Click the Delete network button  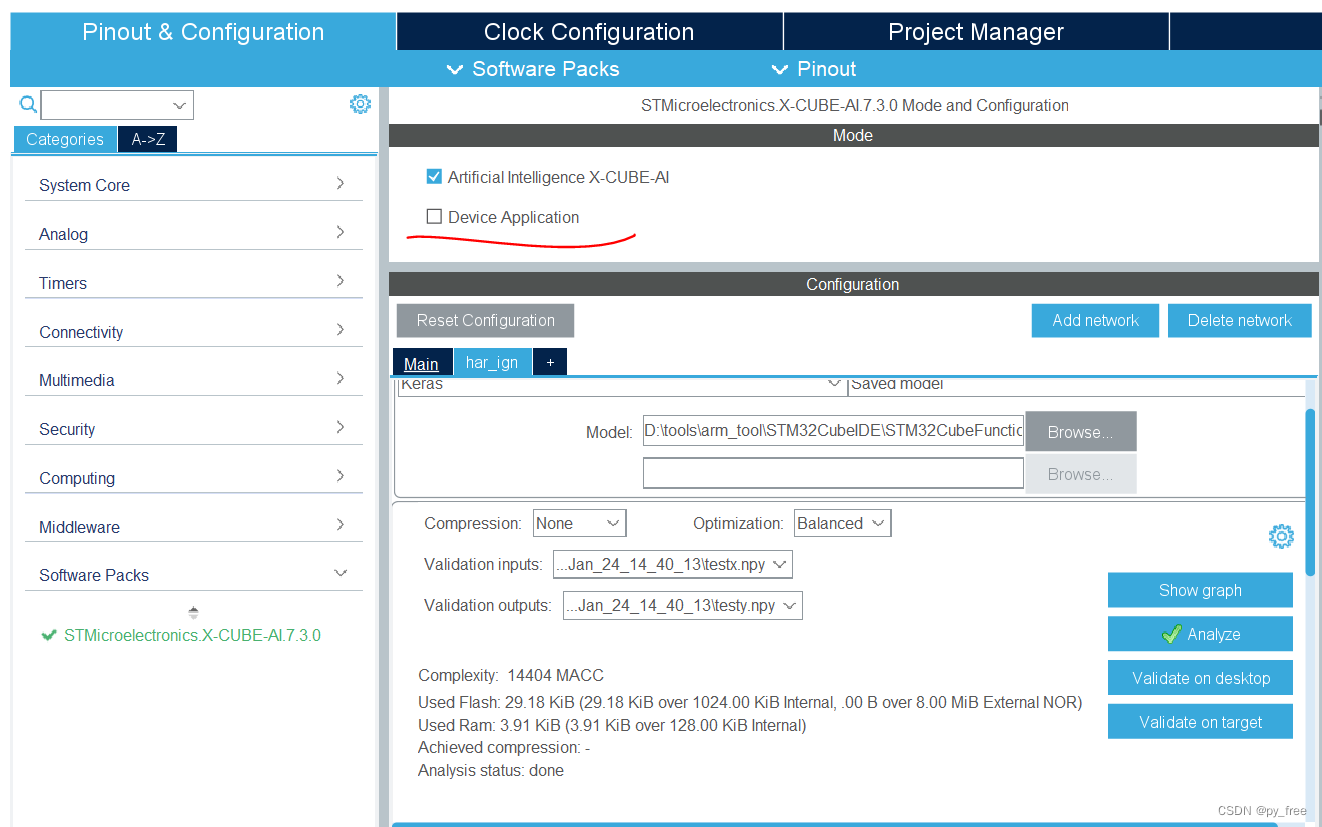pyautogui.click(x=1239, y=320)
